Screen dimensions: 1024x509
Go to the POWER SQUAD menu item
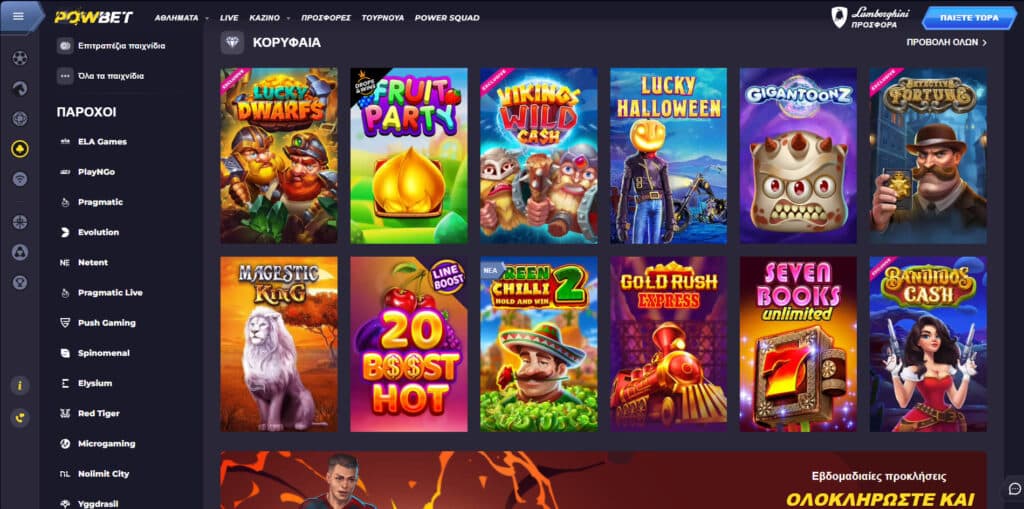(447, 18)
